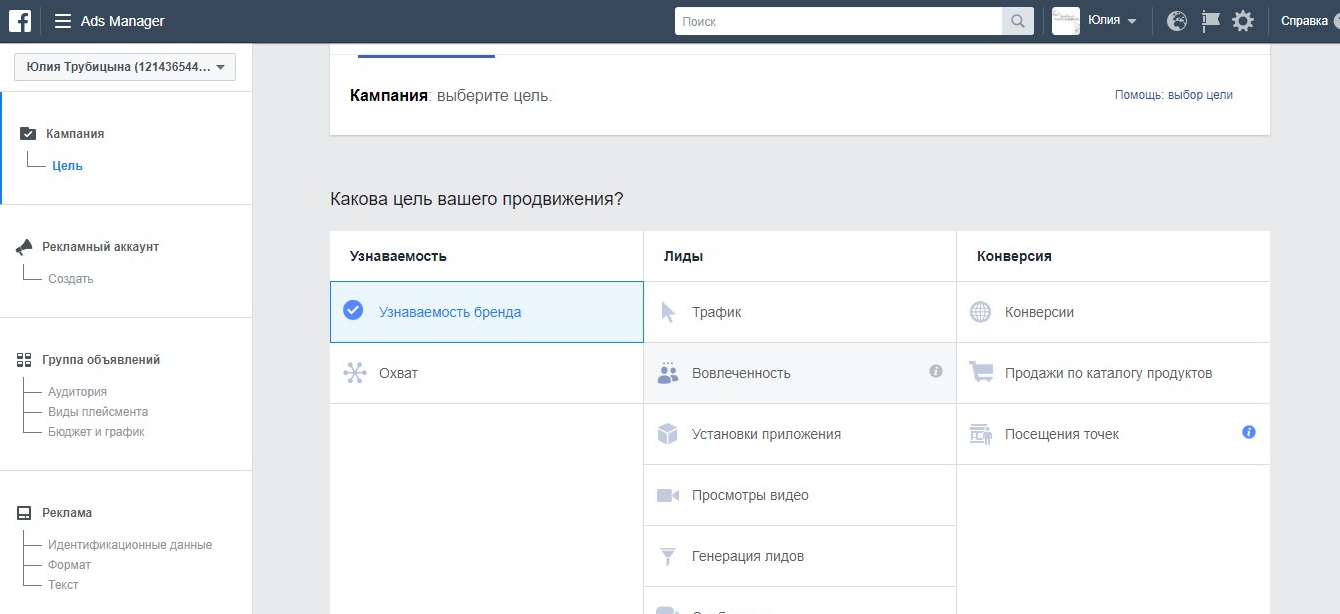
Task: Open the Справка help menu
Action: [1304, 21]
